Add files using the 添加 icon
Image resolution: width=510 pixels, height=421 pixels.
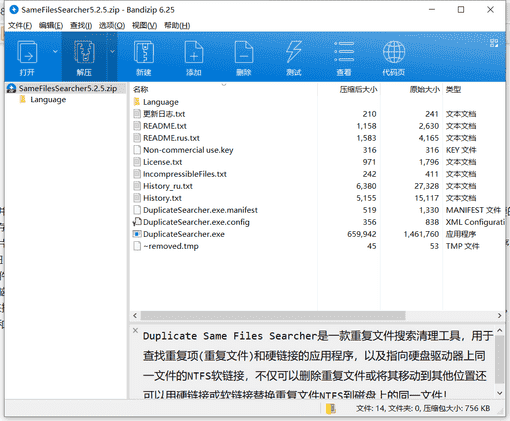tap(194, 57)
